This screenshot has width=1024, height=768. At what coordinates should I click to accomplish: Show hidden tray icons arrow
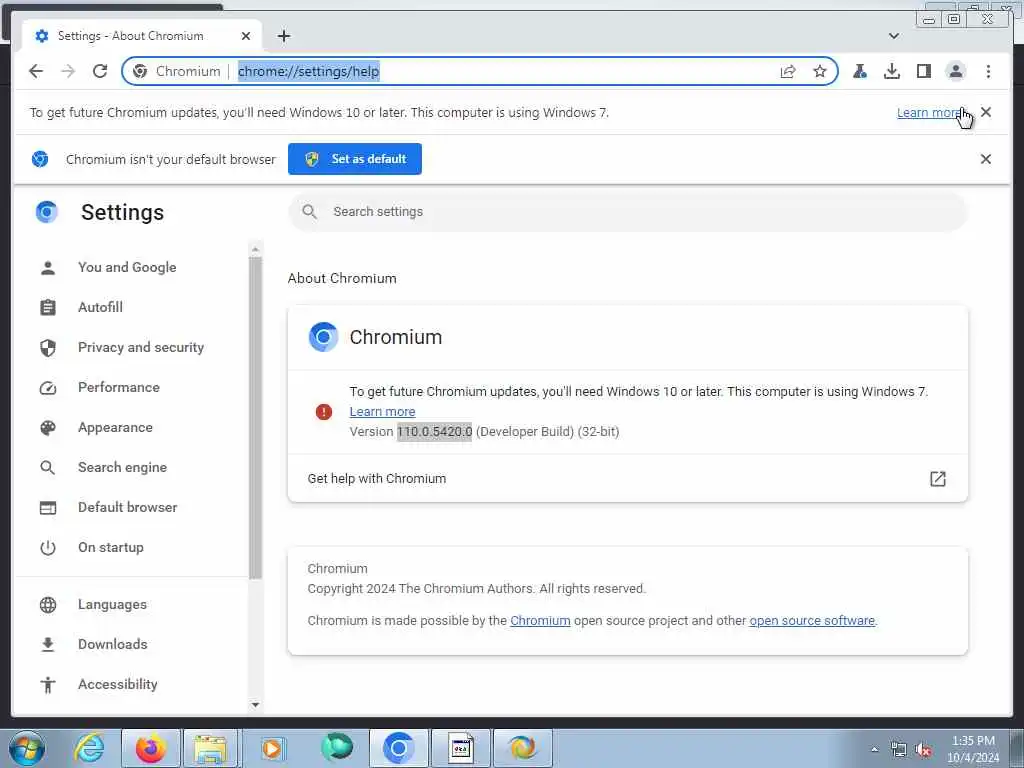874,750
